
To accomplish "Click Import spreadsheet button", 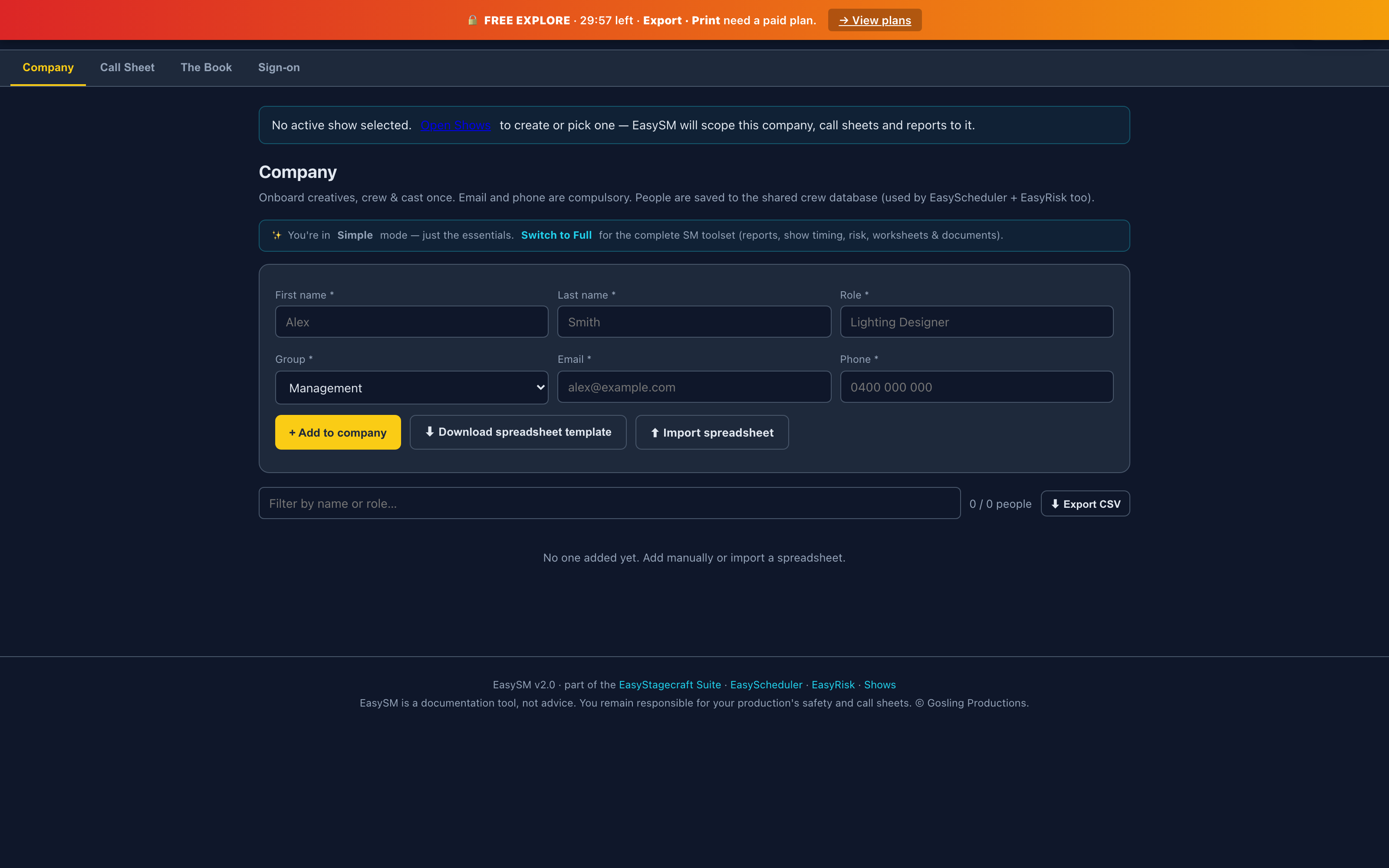I will click(x=712, y=432).
